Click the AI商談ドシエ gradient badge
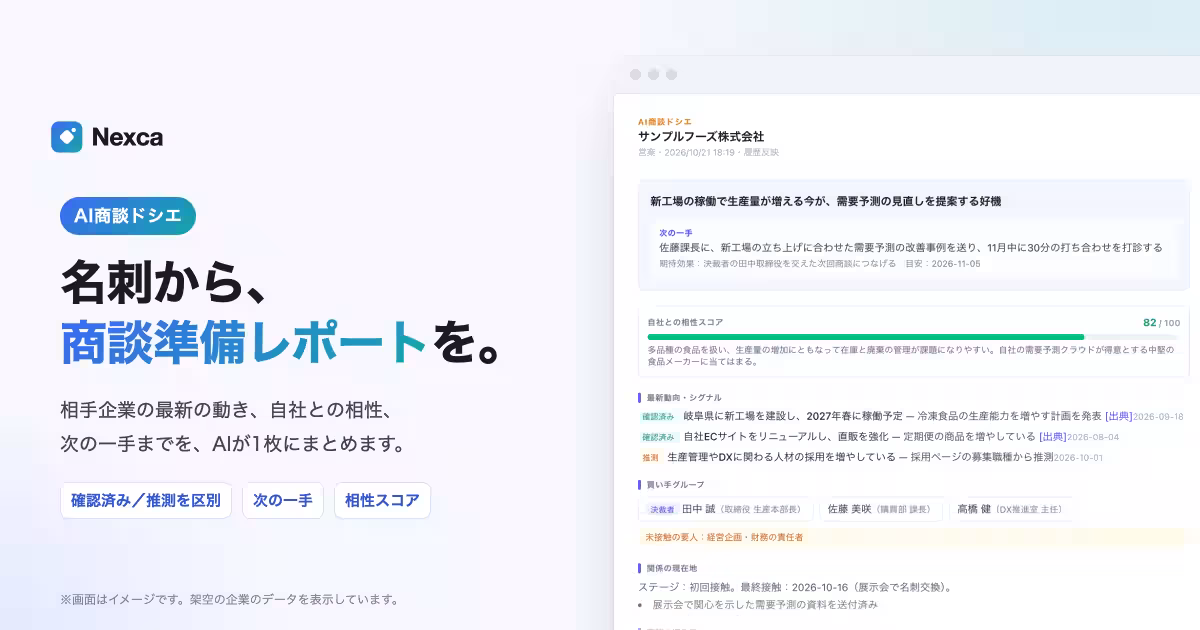The height and width of the screenshot is (630, 1200). tap(127, 216)
